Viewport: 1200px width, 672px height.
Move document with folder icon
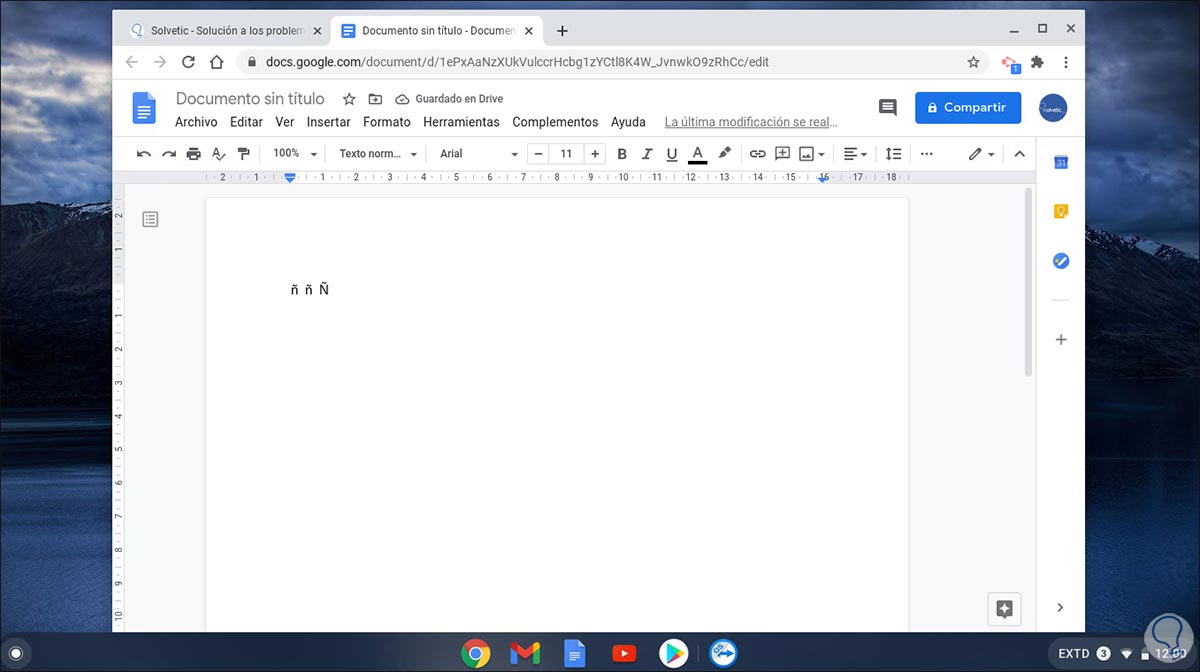tap(375, 99)
